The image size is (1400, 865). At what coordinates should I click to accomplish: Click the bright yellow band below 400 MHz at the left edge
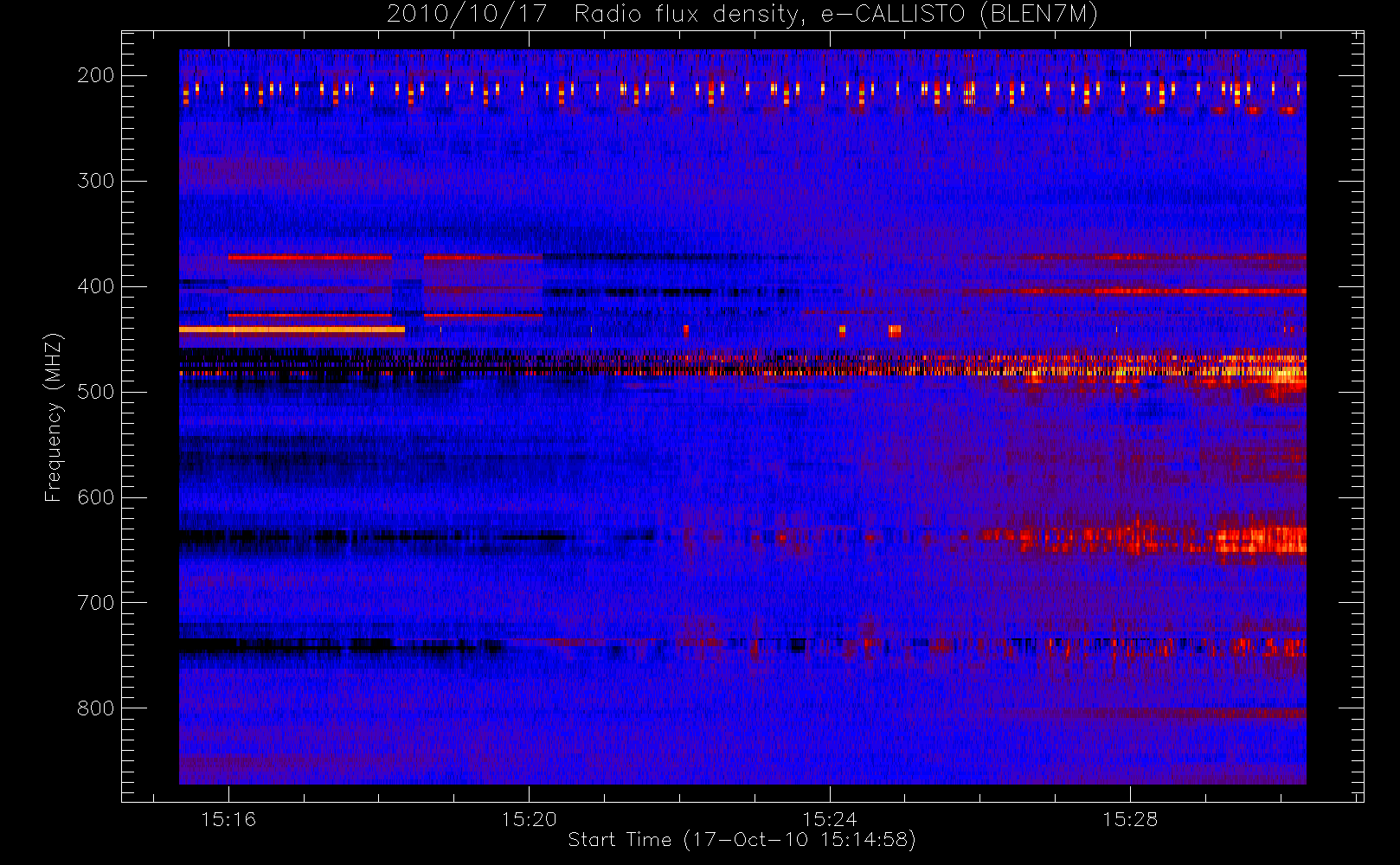(292, 330)
